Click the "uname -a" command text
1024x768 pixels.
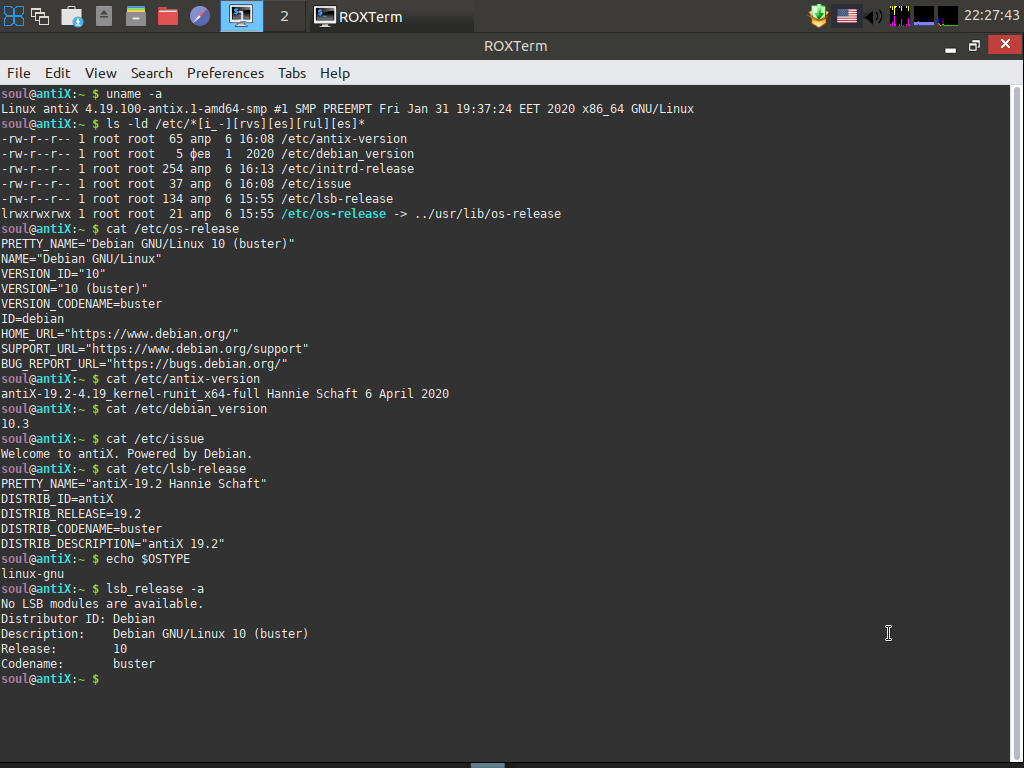tap(134, 94)
